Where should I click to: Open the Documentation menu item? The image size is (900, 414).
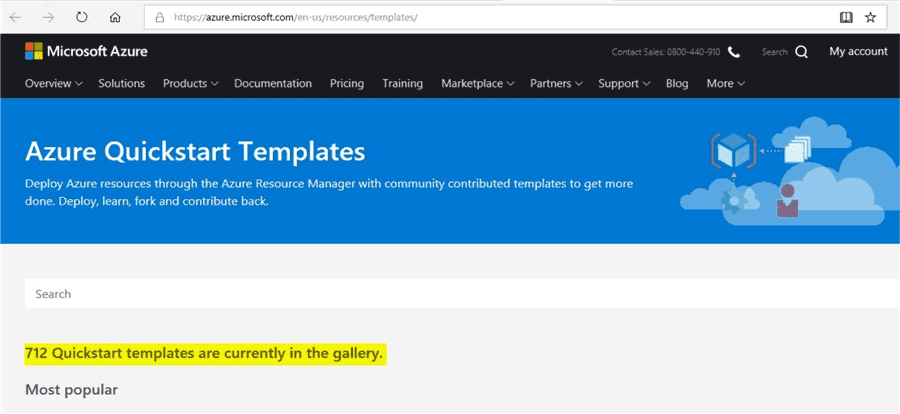pos(273,84)
